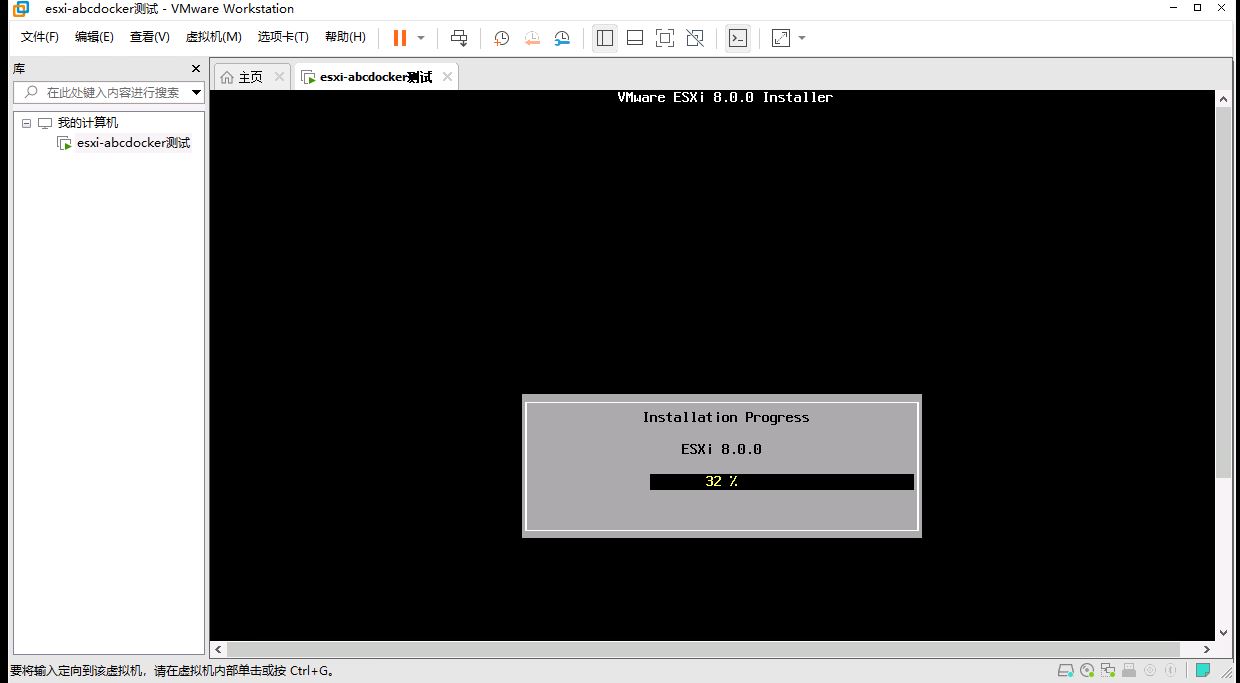This screenshot has height=683, width=1240.
Task: Click the network adapter status icon
Action: pos(1108,671)
